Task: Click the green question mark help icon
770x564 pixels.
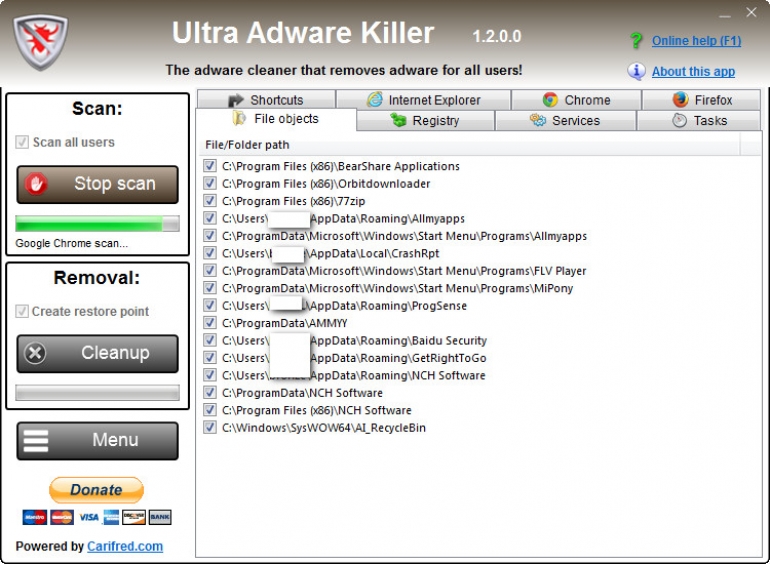Action: tap(636, 40)
